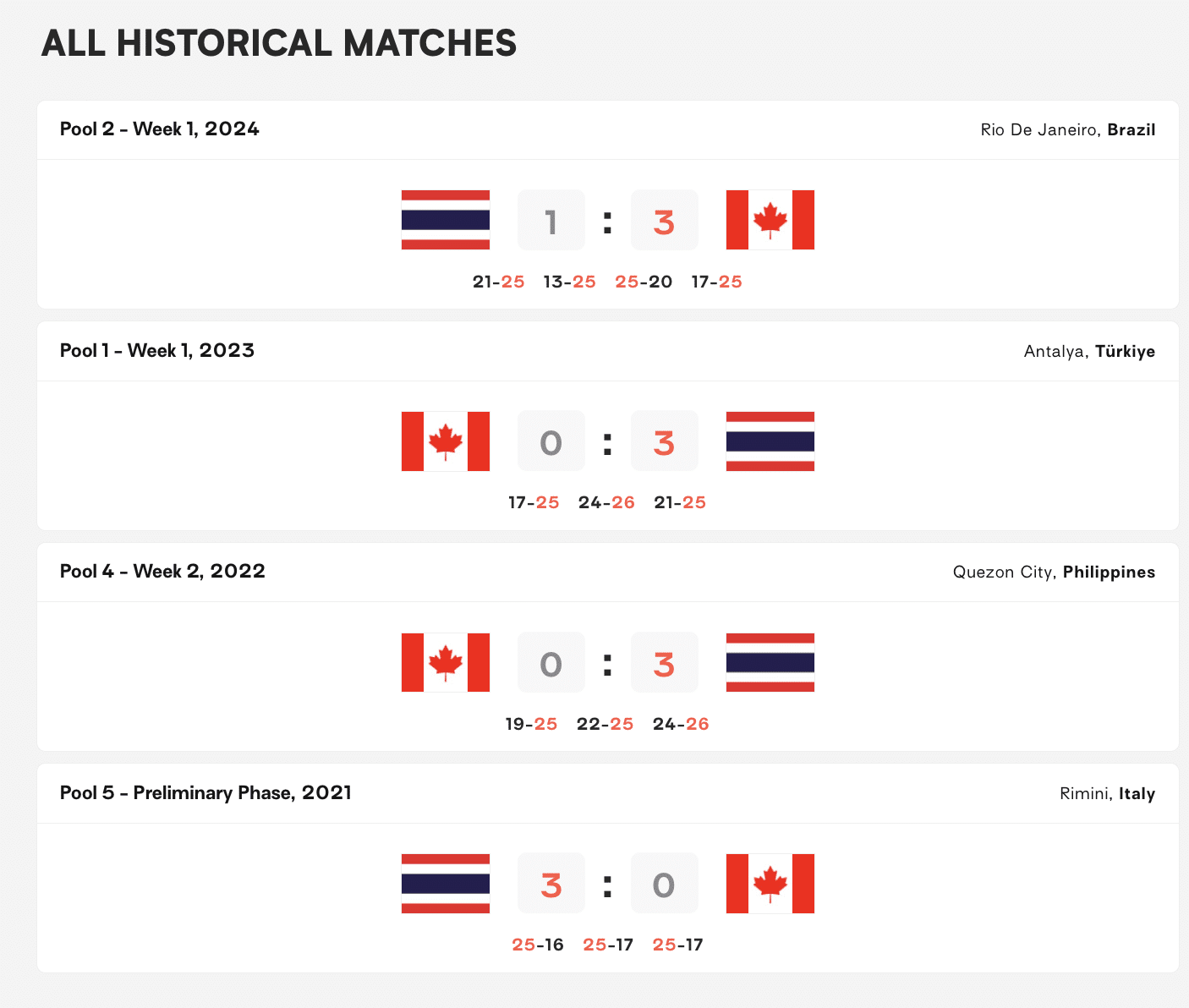Screen dimensions: 1189x1008
Task: Click Quezon City, Philippines location
Action: 1054,572
